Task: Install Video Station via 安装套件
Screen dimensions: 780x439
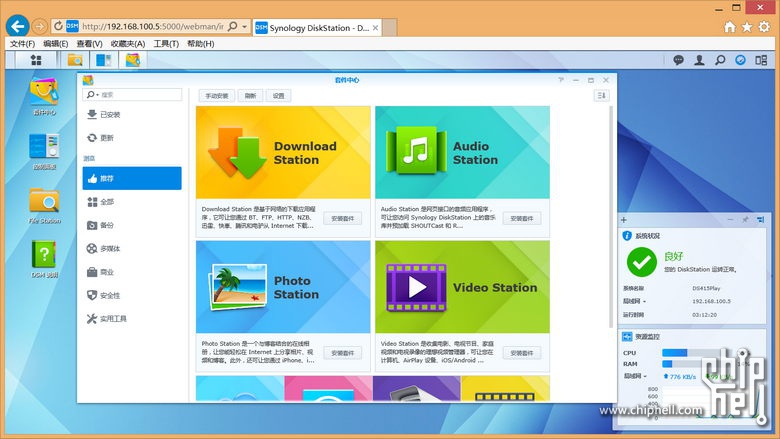Action: tap(522, 353)
